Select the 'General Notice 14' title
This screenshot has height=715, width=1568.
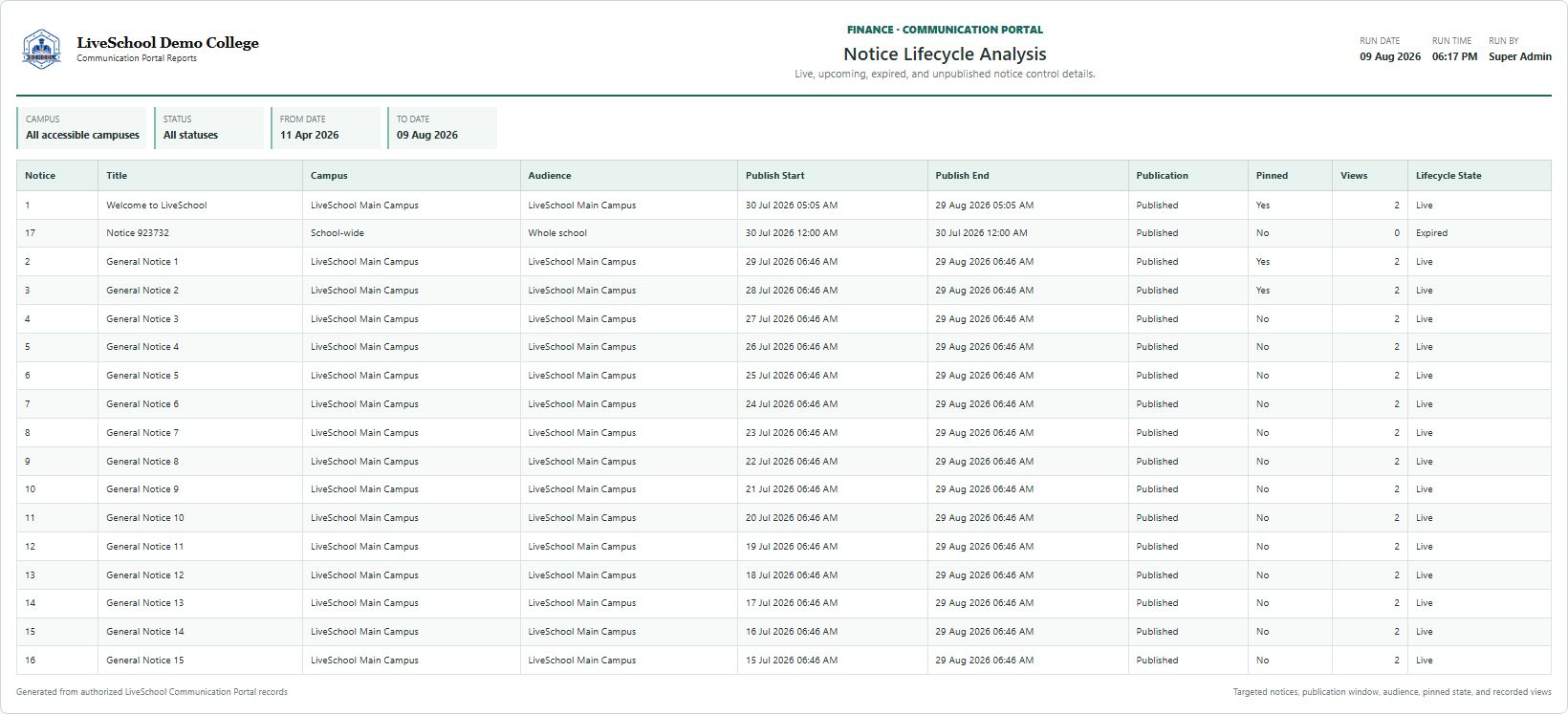(x=145, y=632)
